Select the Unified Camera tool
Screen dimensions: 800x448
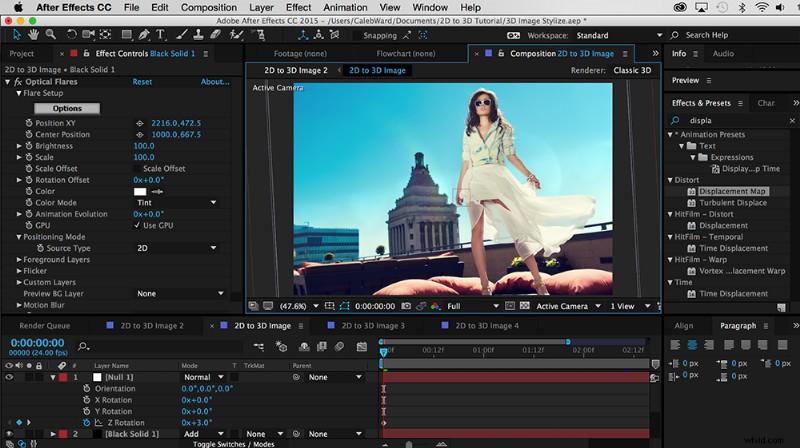tap(88, 35)
